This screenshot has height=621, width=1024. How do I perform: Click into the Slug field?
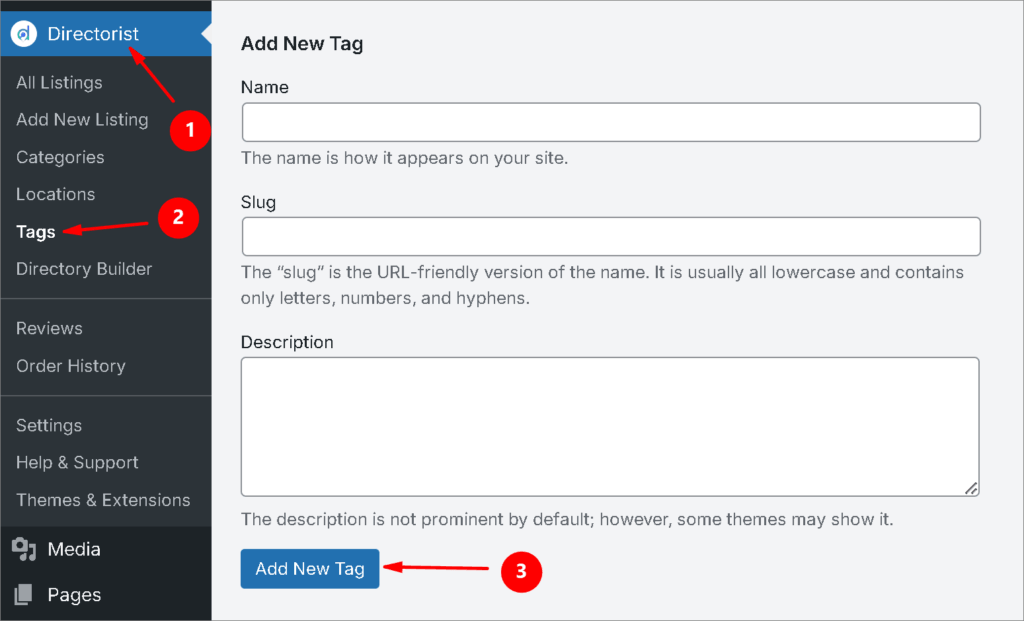pos(610,237)
